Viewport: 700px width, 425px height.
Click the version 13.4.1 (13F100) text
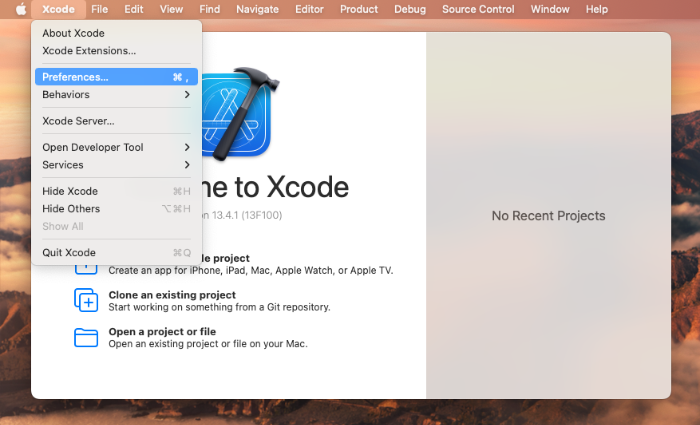point(242,215)
